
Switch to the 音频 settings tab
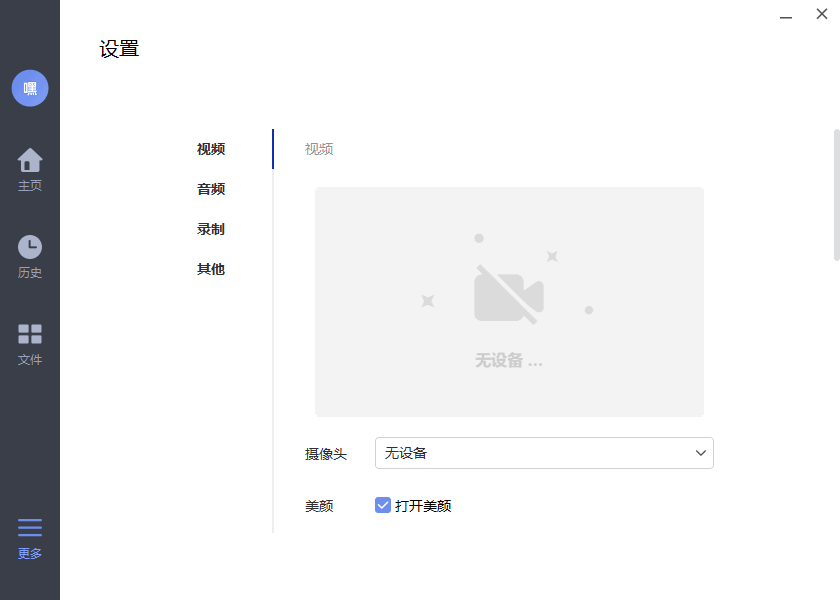[x=211, y=189]
